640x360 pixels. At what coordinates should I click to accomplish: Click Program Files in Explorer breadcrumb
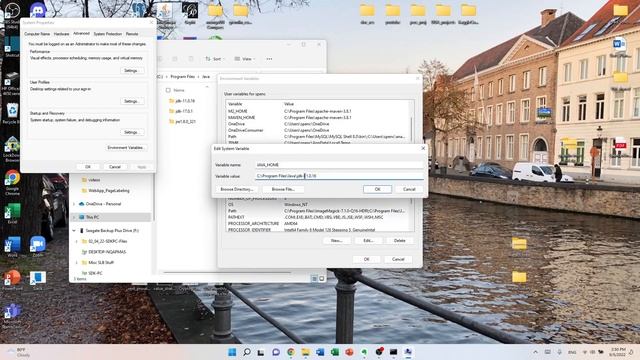click(182, 77)
